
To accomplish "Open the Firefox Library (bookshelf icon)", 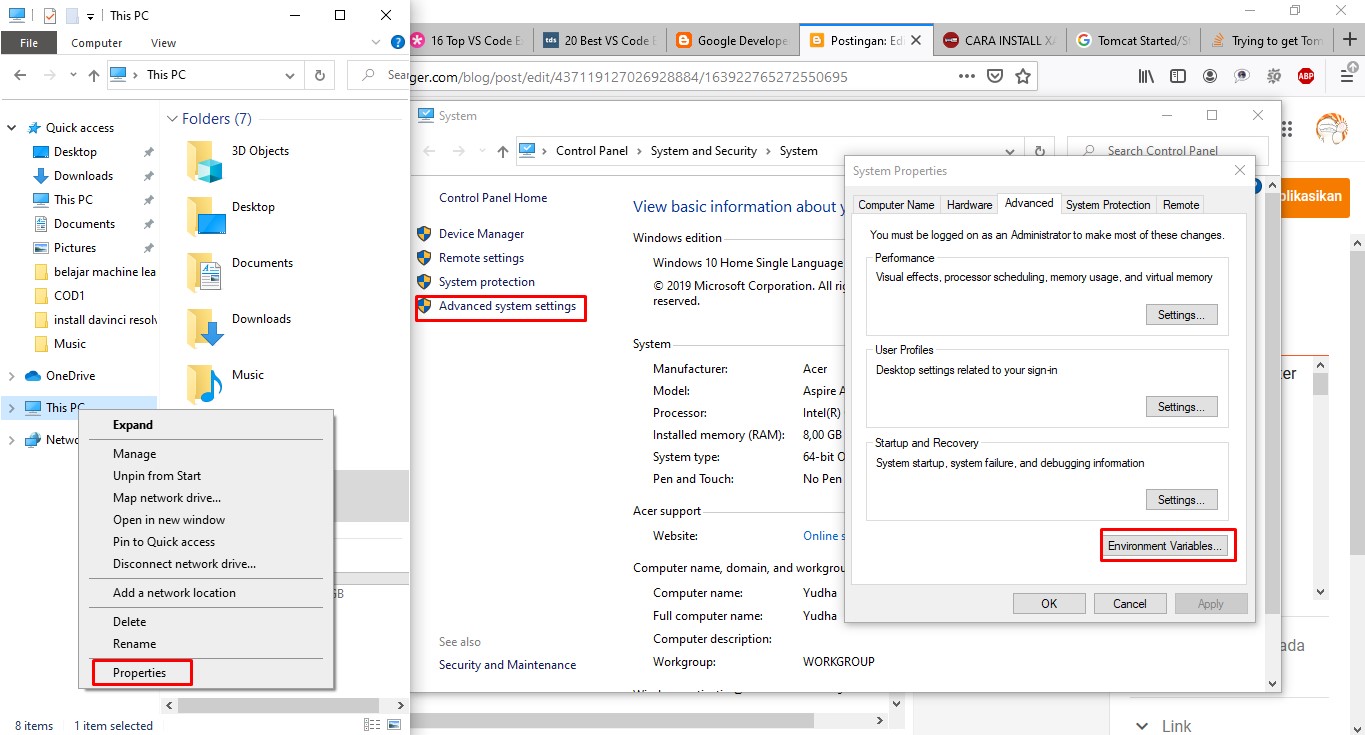I will tap(1145, 75).
